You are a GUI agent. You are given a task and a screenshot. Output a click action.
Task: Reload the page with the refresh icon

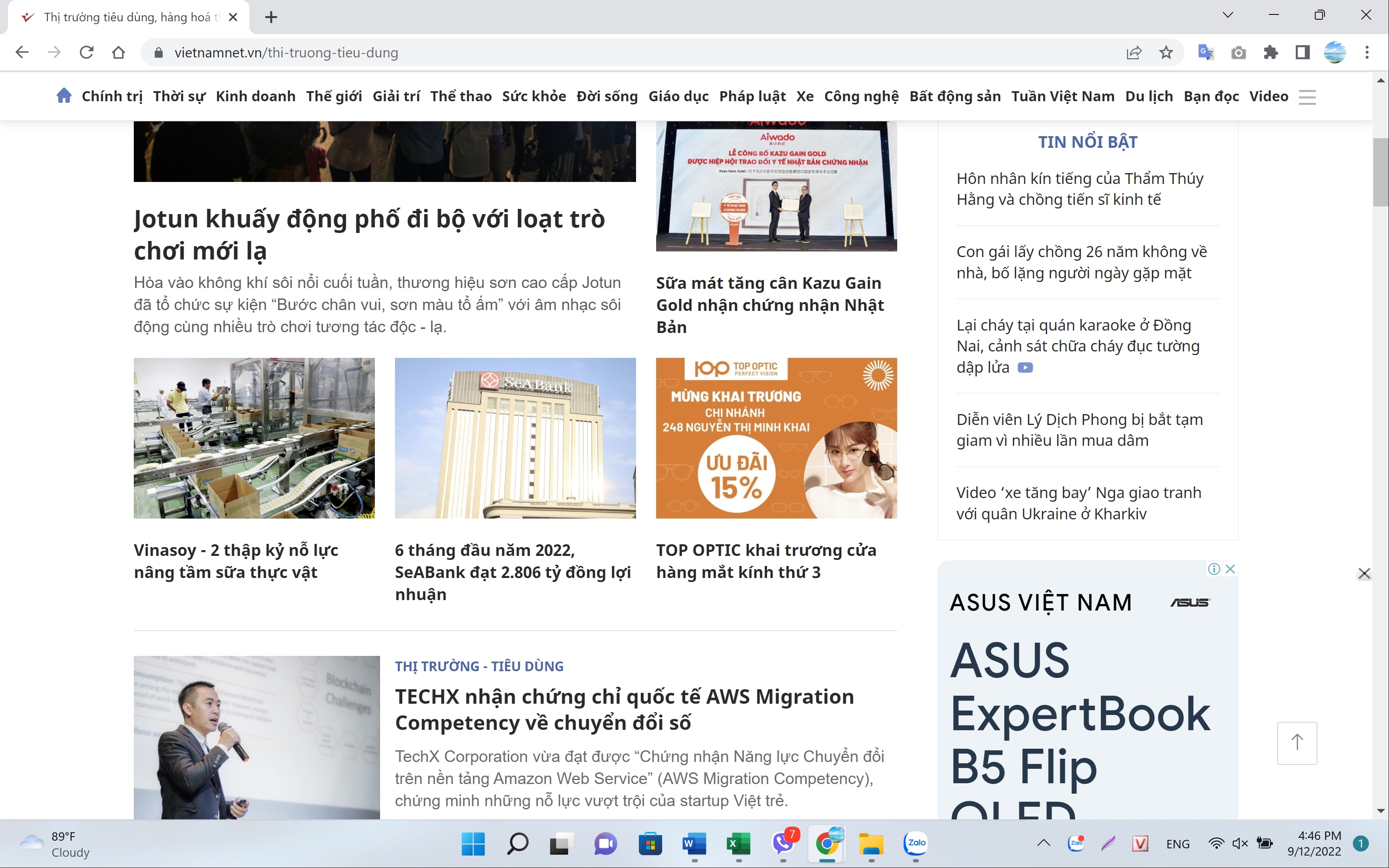(x=87, y=53)
